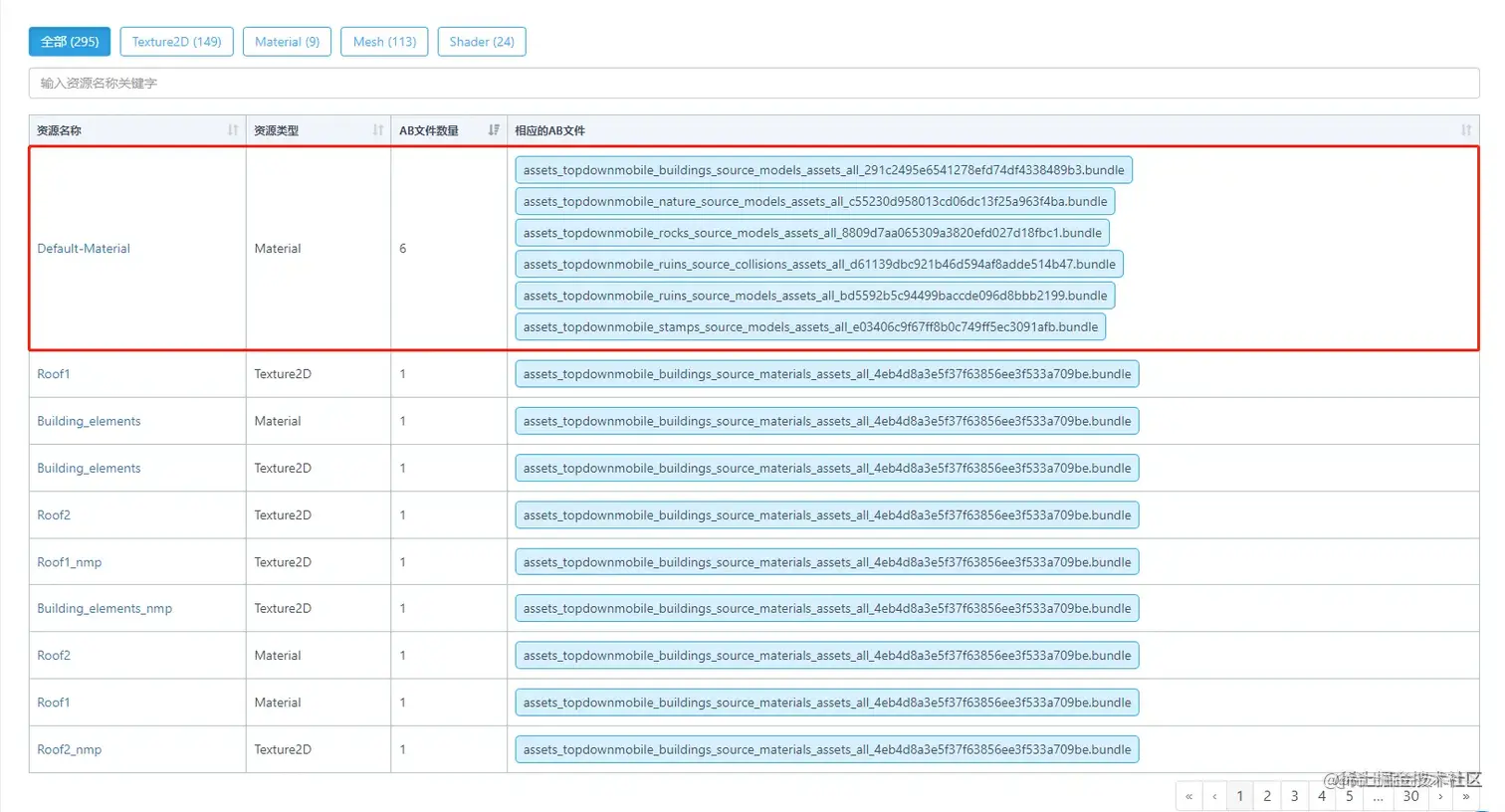Open Roof2 Material resource link

pyautogui.click(x=54, y=656)
